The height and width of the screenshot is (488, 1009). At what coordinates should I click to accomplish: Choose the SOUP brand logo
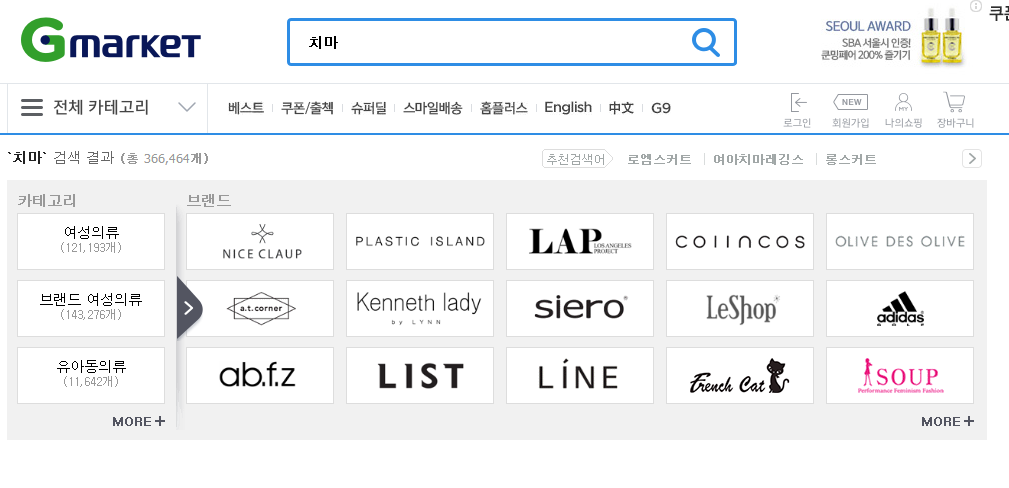(899, 375)
